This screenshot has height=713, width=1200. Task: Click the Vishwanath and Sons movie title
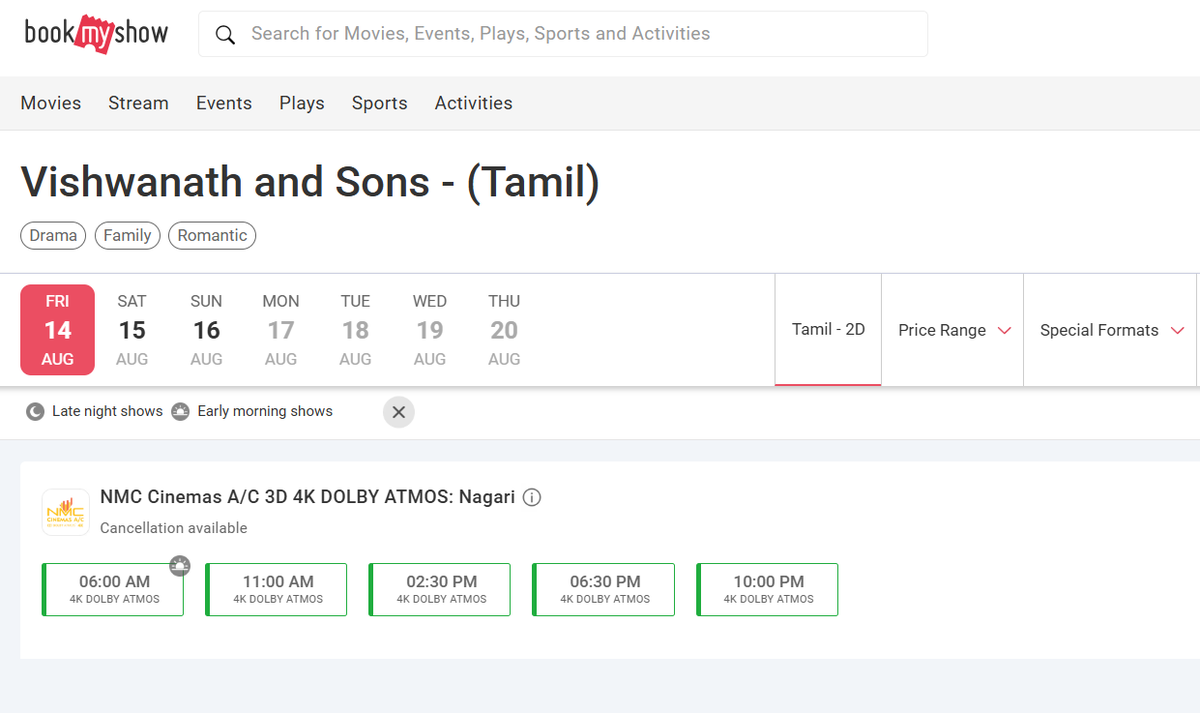[310, 182]
